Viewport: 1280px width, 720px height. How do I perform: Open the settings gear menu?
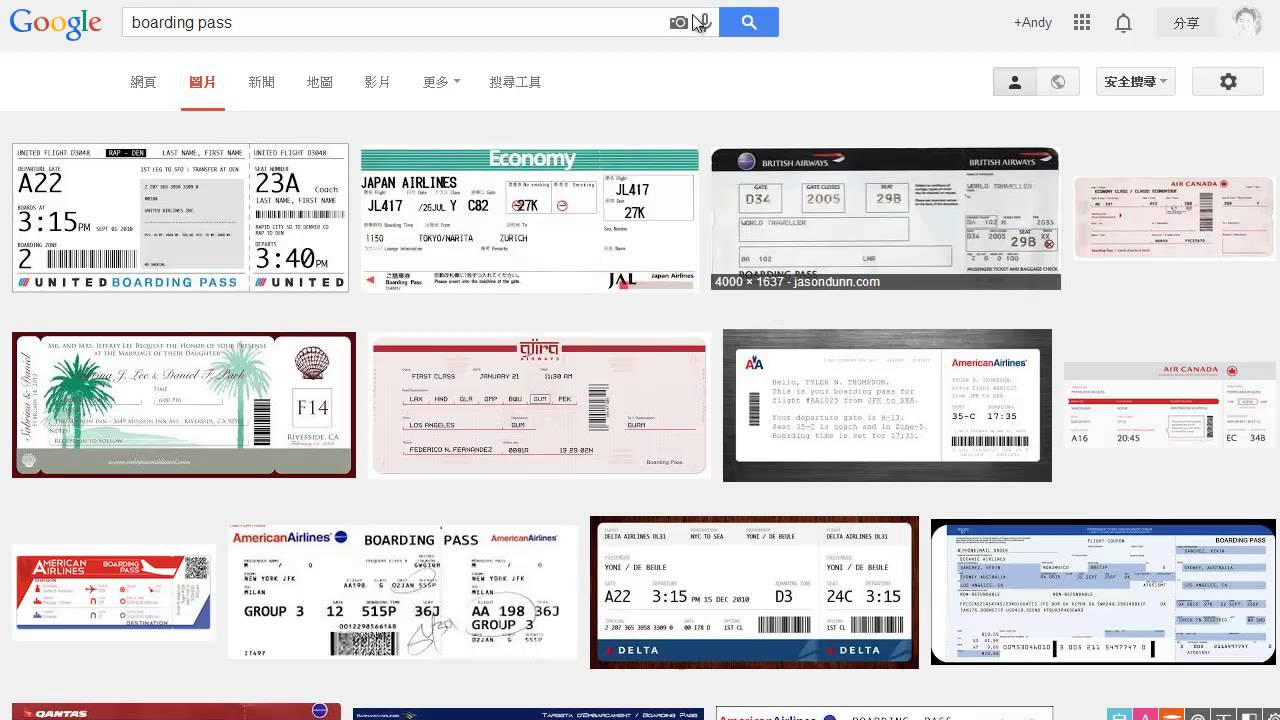click(x=1228, y=82)
